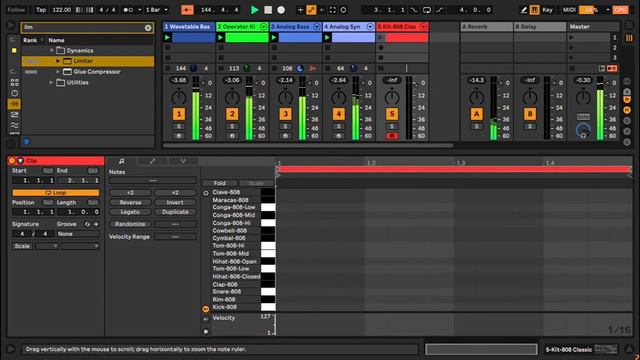Toggle the clip Loop button
Screen dimensions: 640x360
pyautogui.click(x=56, y=193)
